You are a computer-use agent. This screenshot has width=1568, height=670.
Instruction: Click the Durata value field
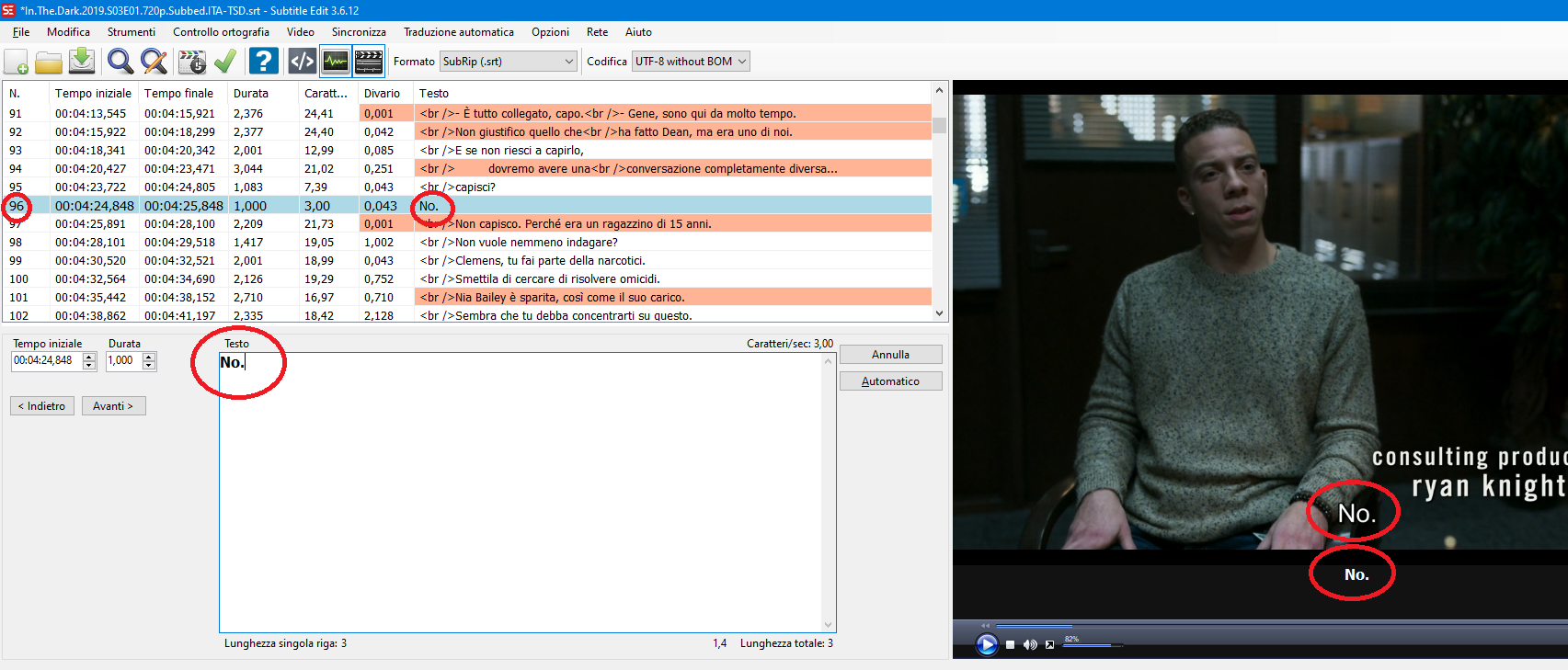pyautogui.click(x=125, y=361)
